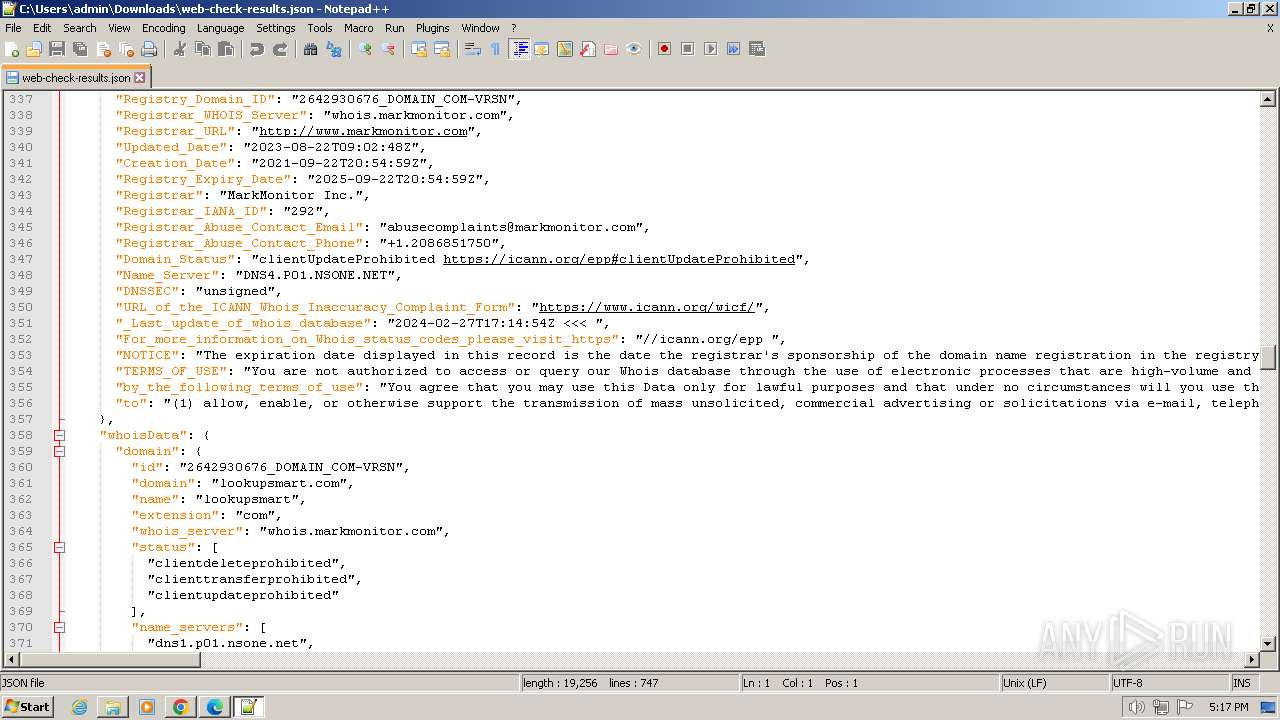
Task: Open the Windows Start menu
Action: tap(27, 707)
